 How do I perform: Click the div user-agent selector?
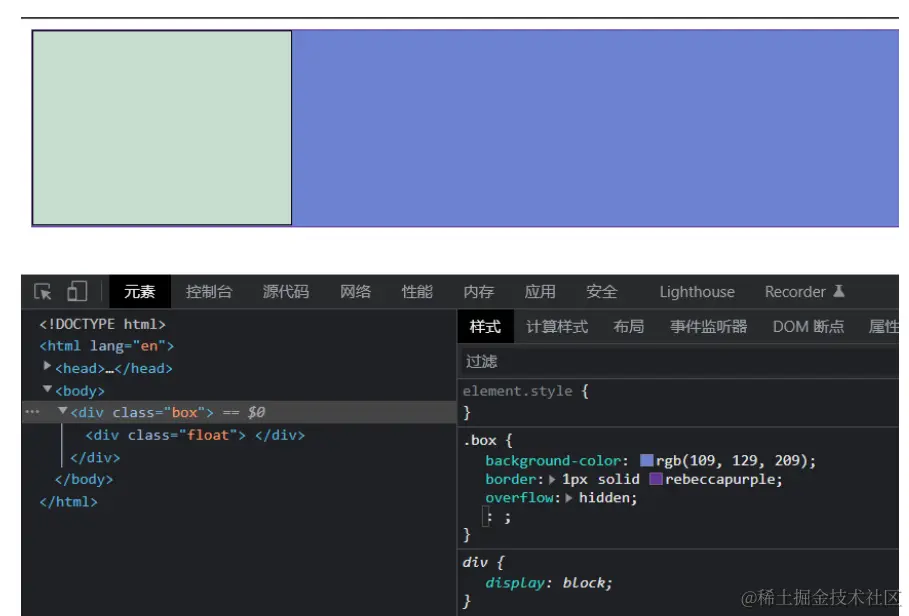[475, 562]
